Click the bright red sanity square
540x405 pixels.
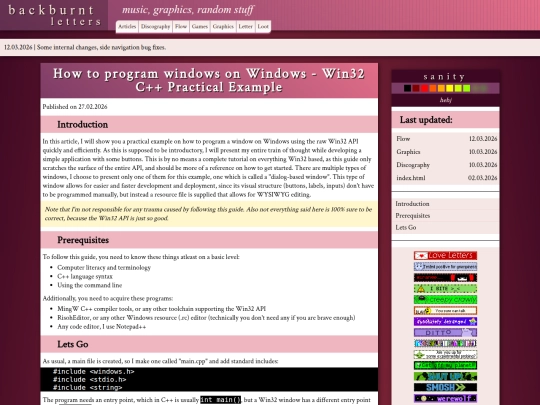click(424, 88)
